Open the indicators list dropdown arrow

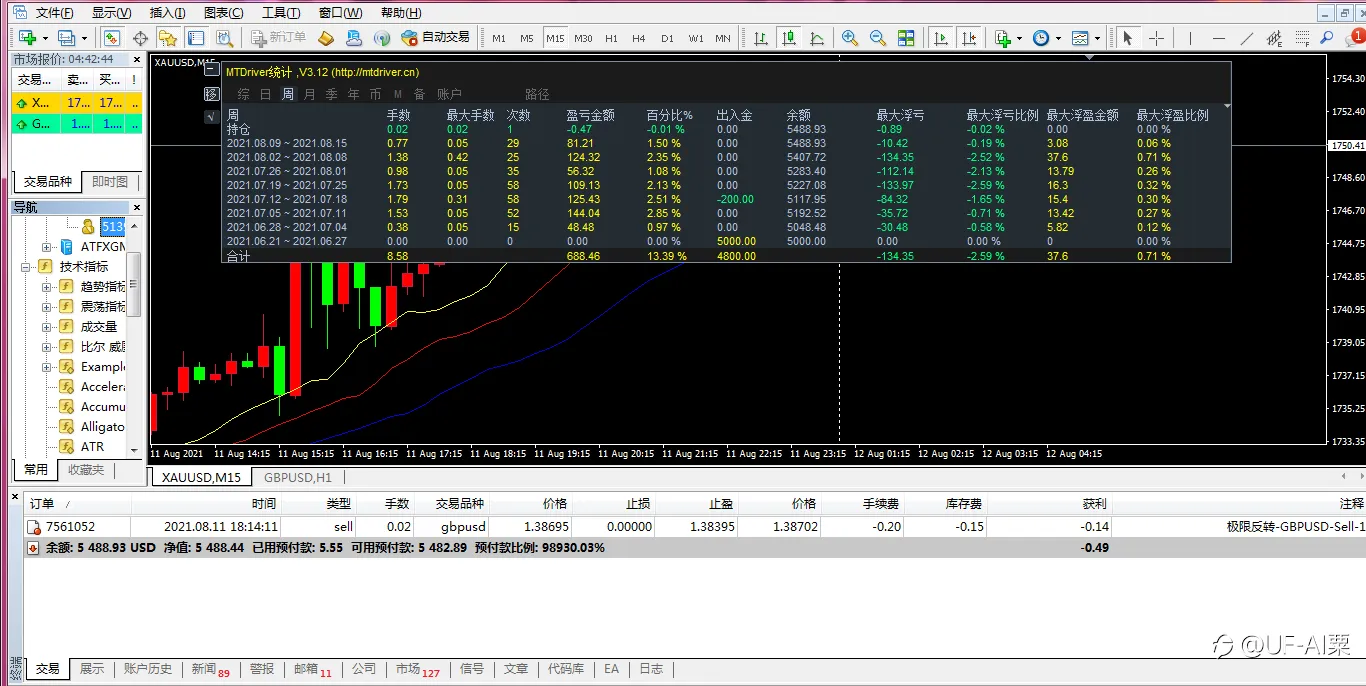click(1019, 38)
